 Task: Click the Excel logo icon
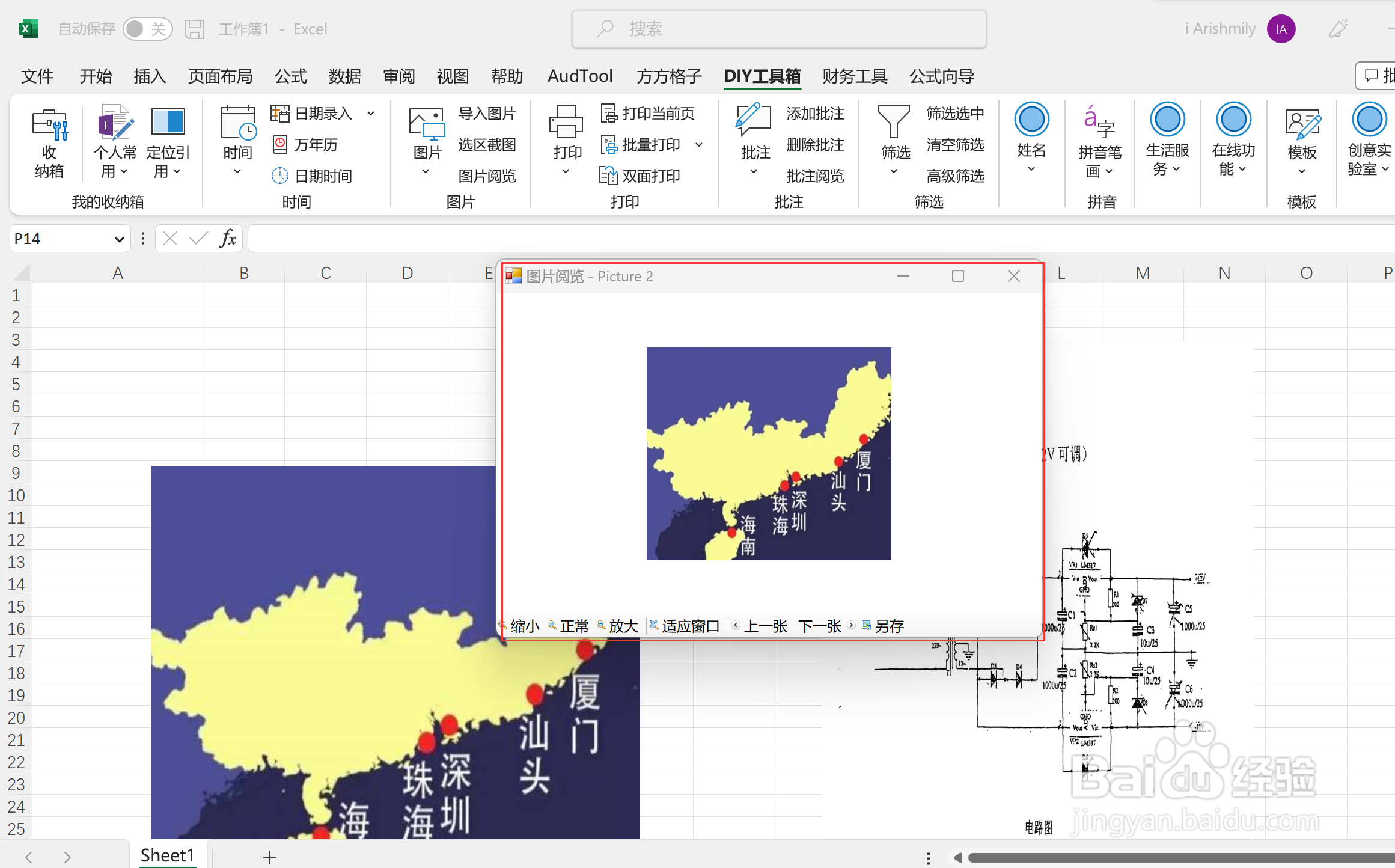pos(28,29)
